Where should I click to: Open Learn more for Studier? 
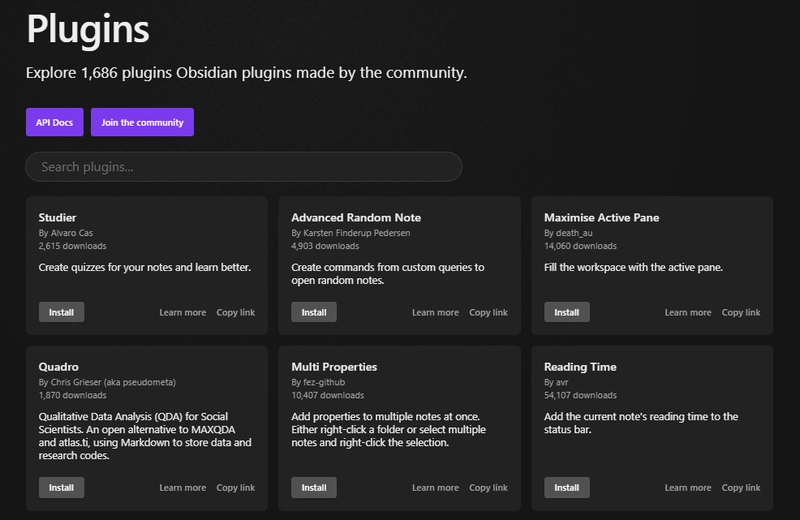tap(183, 312)
